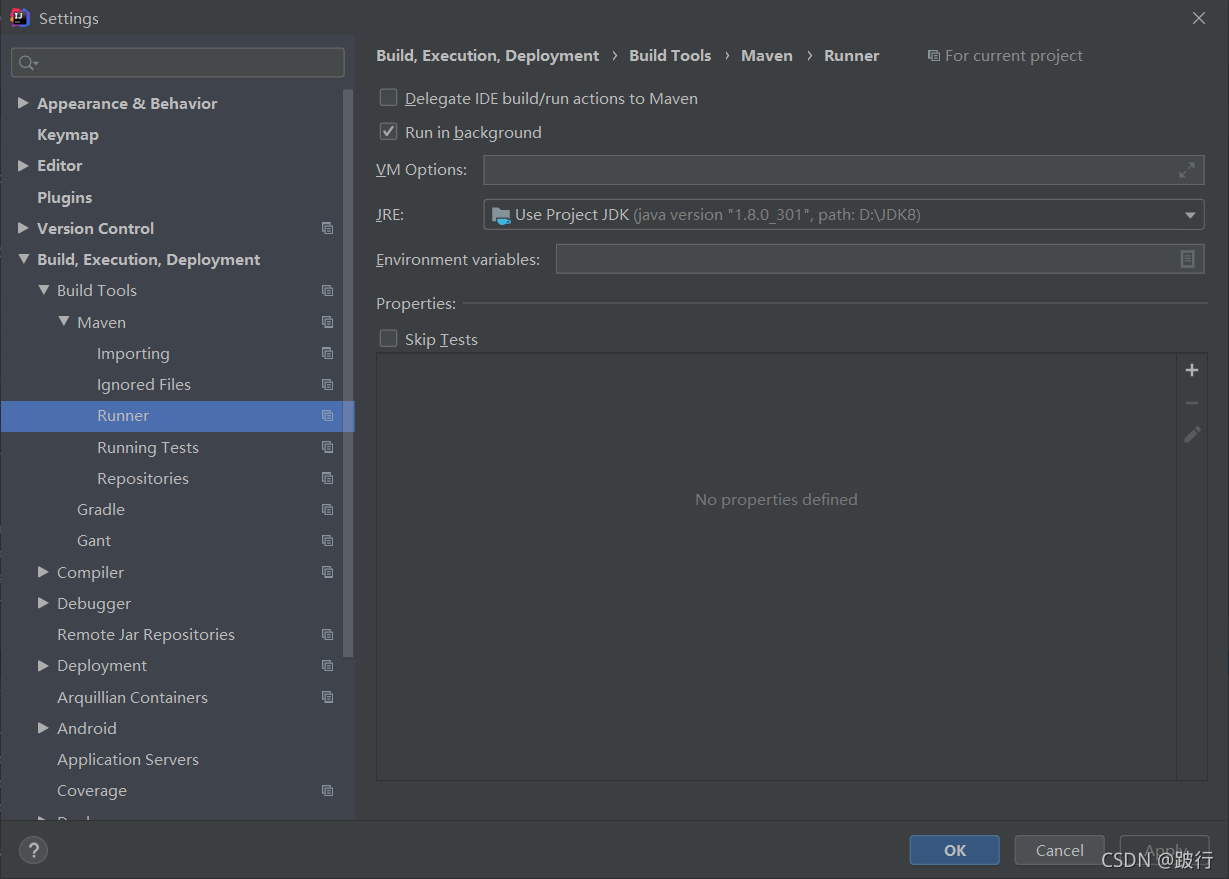Click the edit property pencil icon
Image resolution: width=1229 pixels, height=879 pixels.
(x=1192, y=435)
